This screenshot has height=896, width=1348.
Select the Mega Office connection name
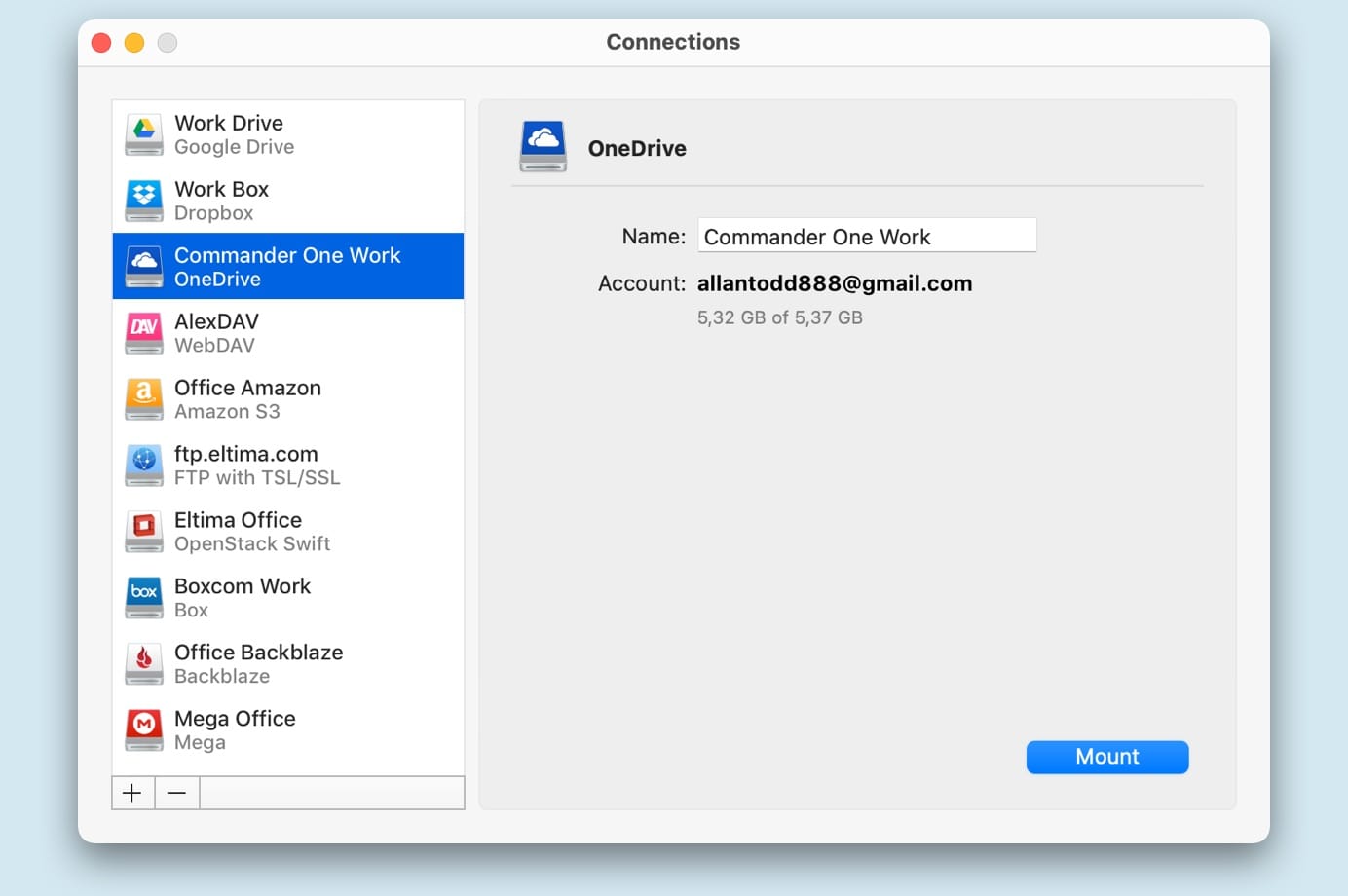pos(235,719)
